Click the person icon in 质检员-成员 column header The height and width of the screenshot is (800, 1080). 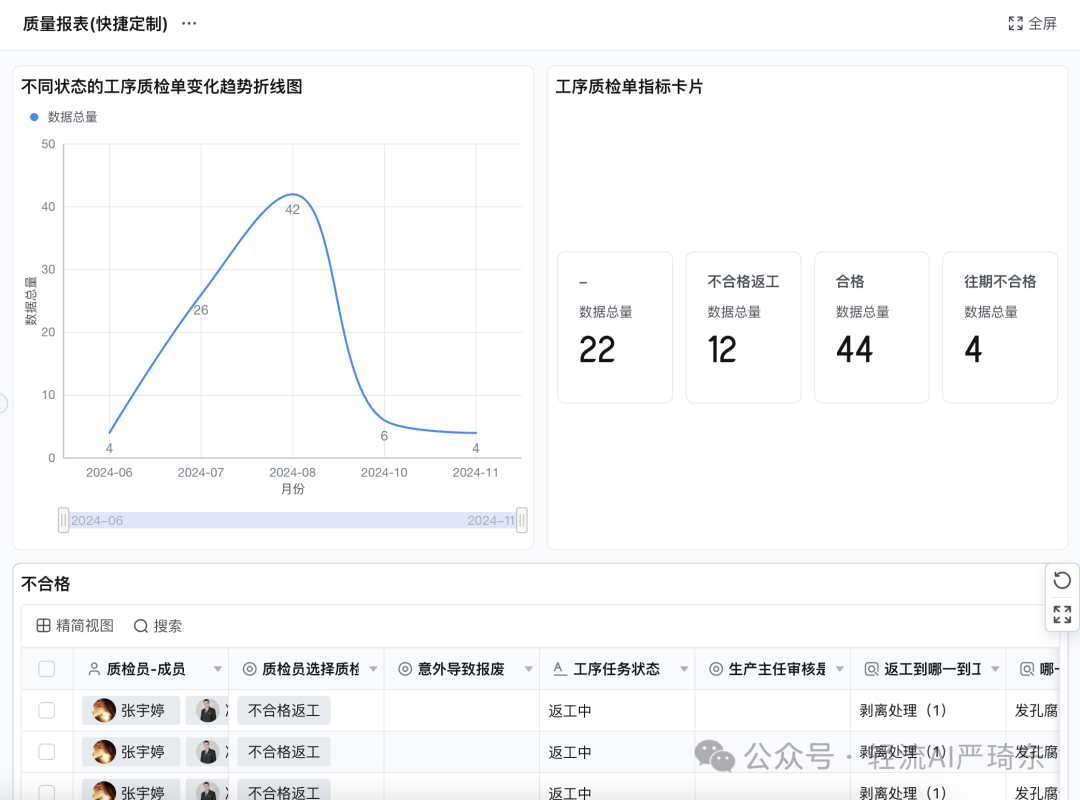click(91, 669)
